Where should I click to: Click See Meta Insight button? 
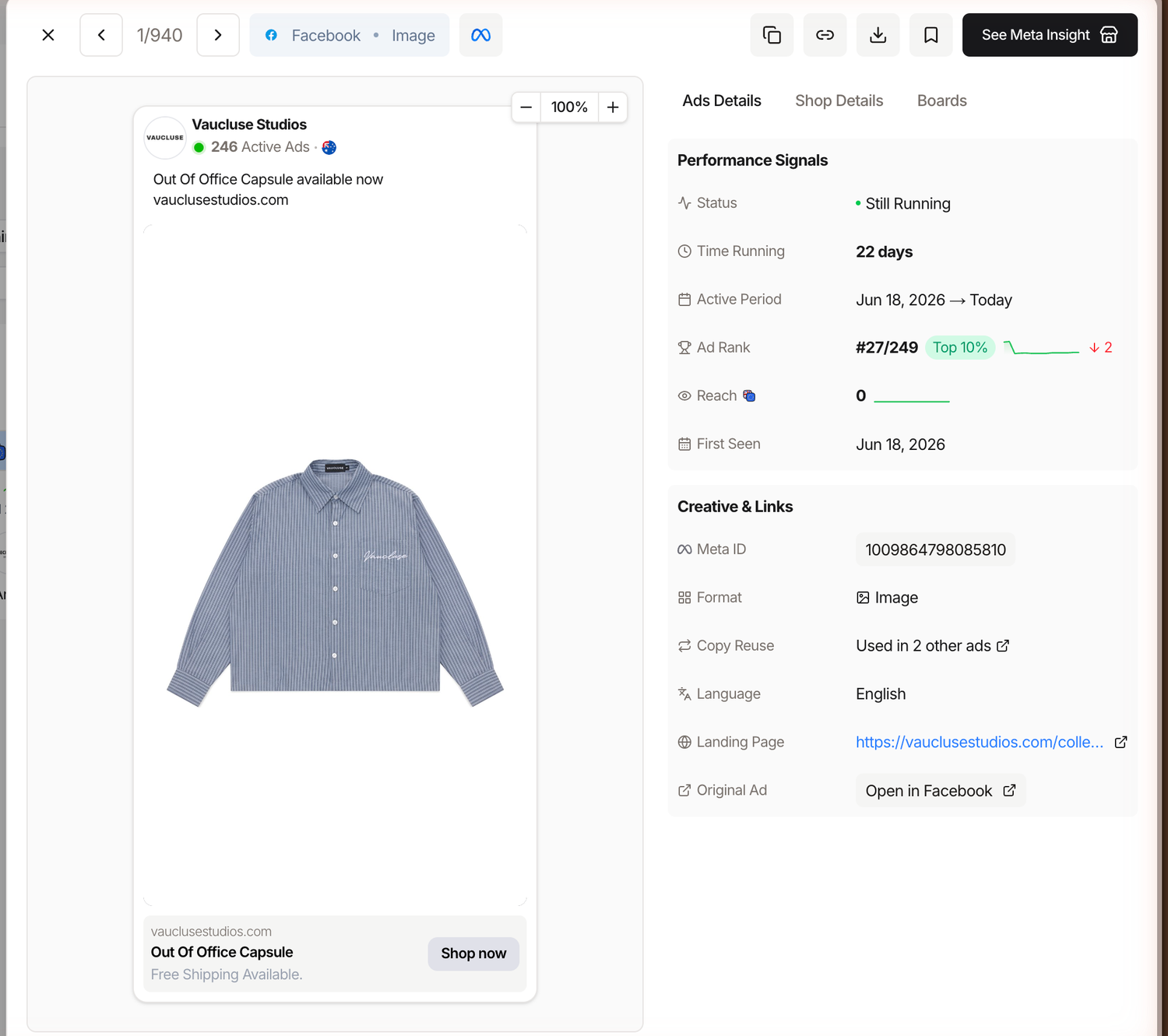1050,35
